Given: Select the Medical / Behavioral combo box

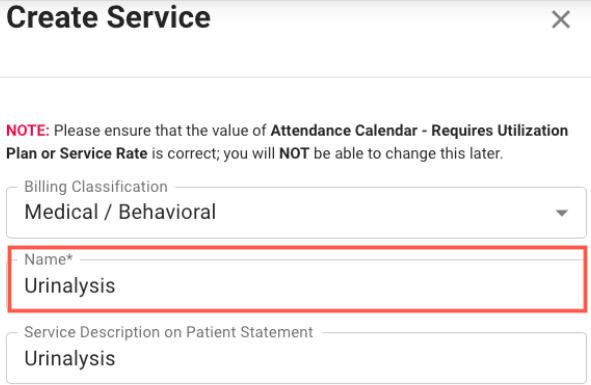Looking at the screenshot, I should 296,213.
